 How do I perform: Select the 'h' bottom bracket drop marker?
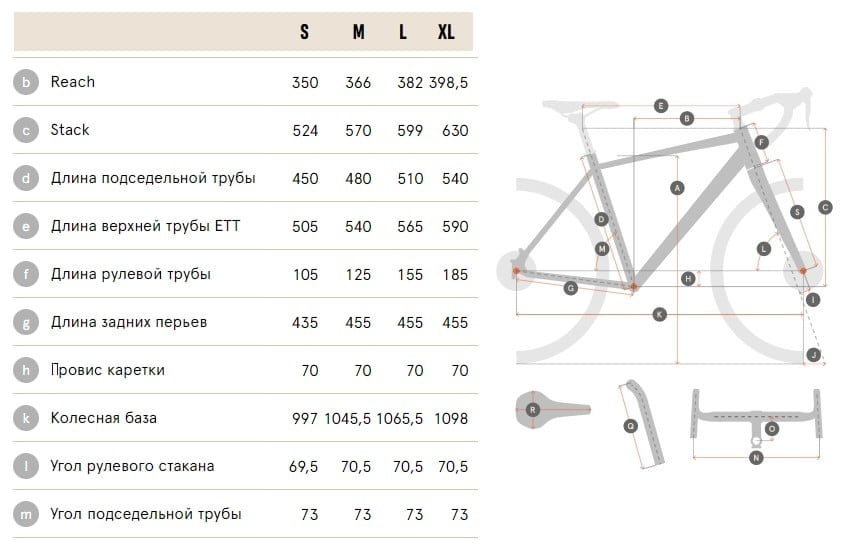click(26, 370)
